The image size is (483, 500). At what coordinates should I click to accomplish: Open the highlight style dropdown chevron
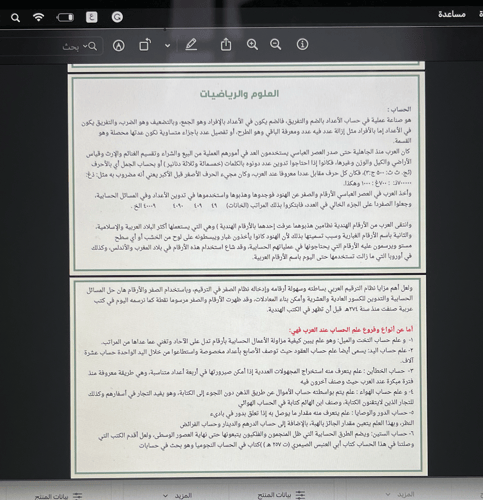click(x=168, y=46)
